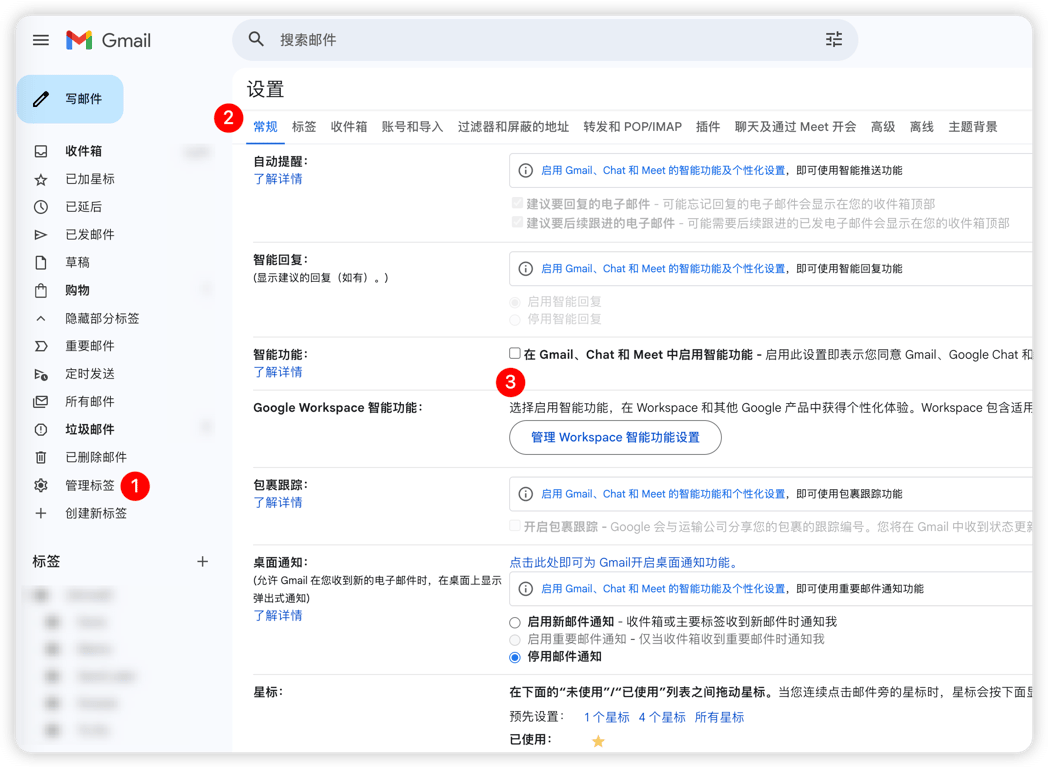
Task: Switch to the 高级 tab
Action: point(883,126)
